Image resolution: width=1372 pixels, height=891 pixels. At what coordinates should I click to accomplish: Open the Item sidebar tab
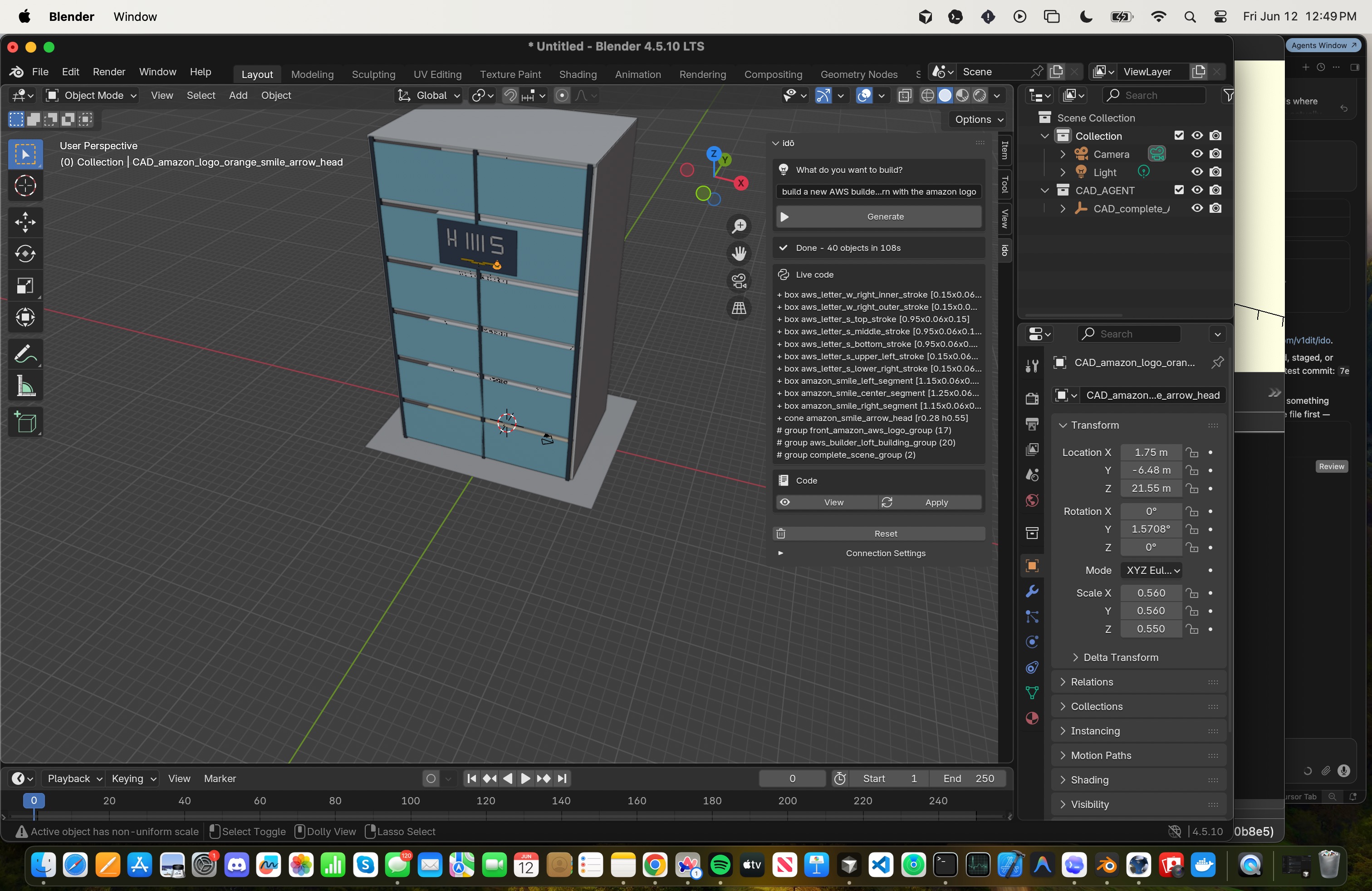pyautogui.click(x=1005, y=151)
